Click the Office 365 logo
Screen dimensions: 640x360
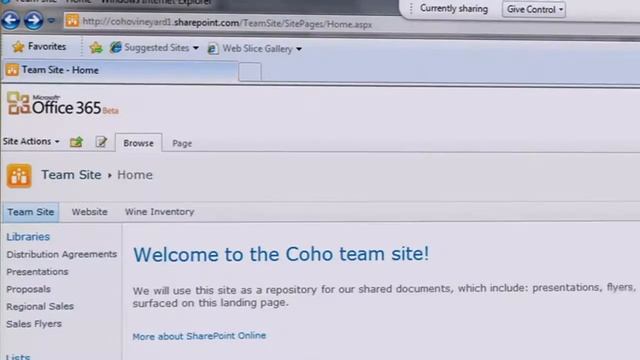(x=63, y=104)
